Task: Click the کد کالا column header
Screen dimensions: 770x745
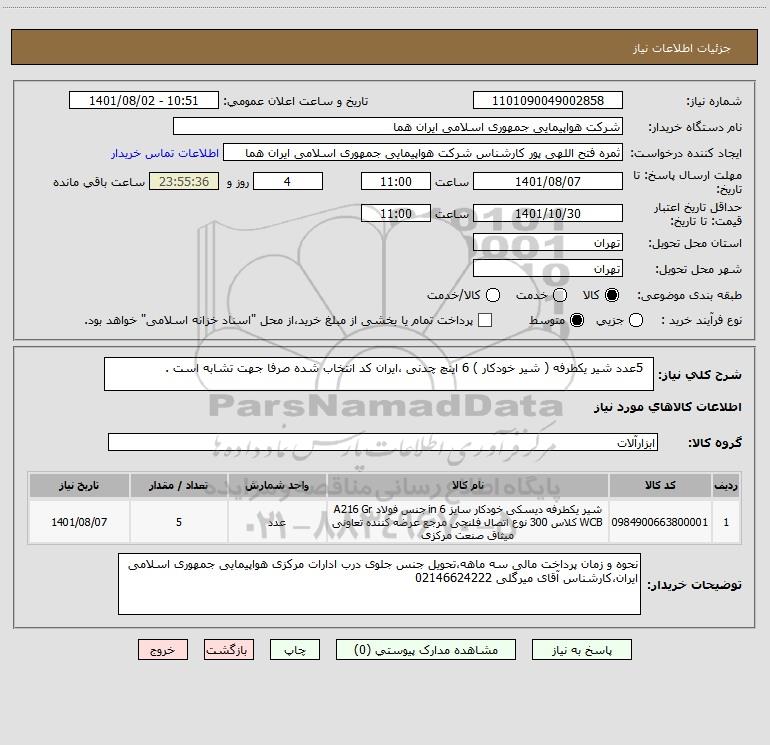Action: pos(660,485)
